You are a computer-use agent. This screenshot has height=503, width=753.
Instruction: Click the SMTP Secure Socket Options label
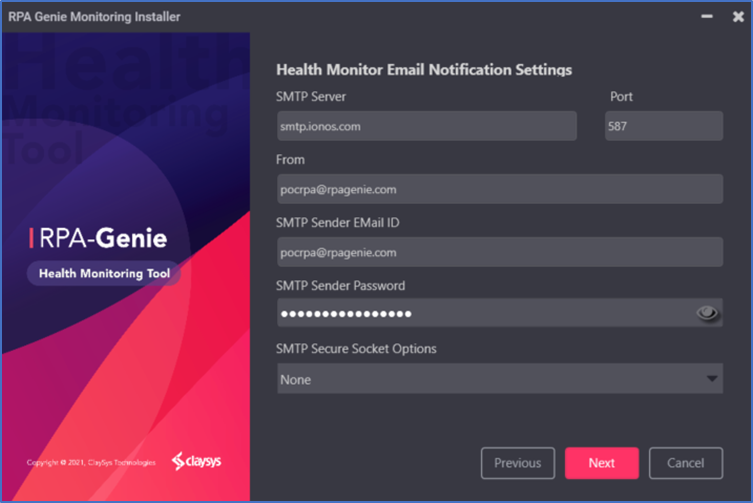point(356,349)
